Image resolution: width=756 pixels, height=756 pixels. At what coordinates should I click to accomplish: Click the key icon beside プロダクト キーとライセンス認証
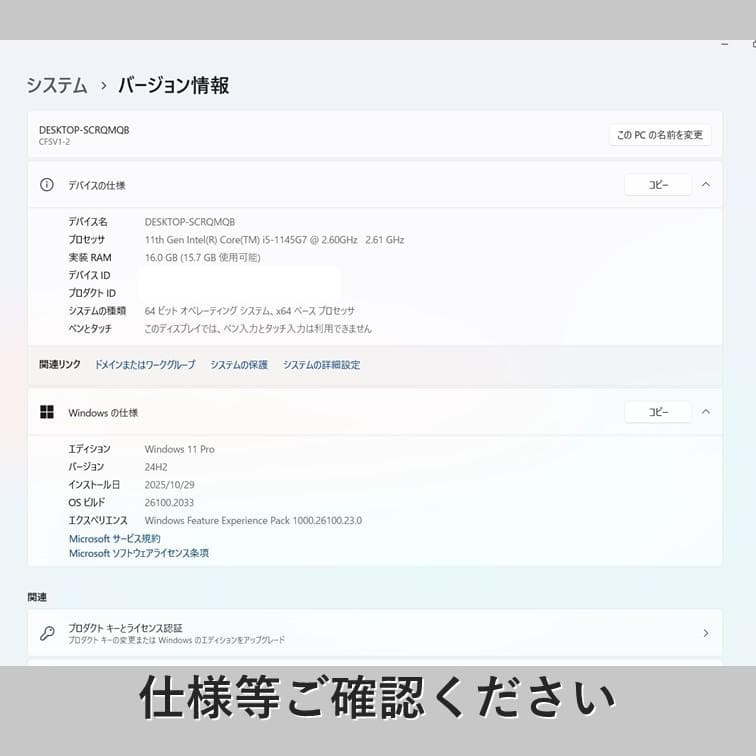47,633
